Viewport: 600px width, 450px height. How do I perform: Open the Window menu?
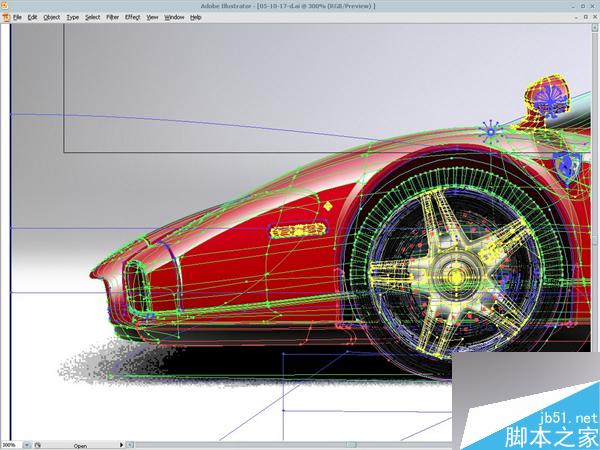point(174,17)
